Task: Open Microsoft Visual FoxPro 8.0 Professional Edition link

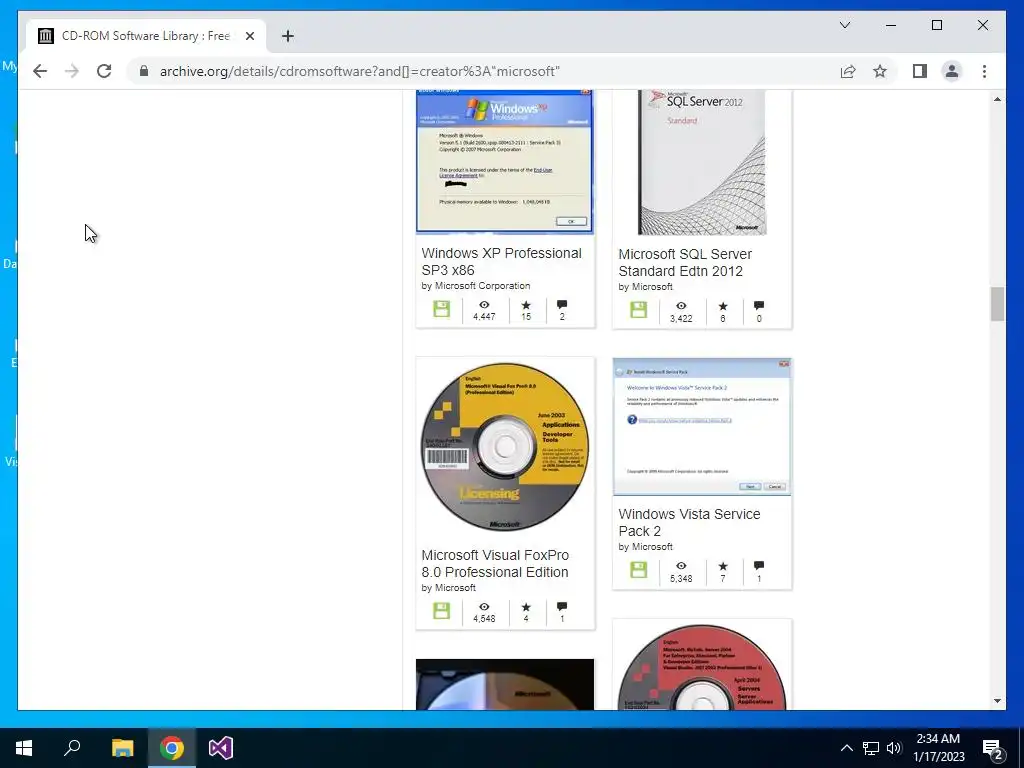Action: (x=495, y=564)
